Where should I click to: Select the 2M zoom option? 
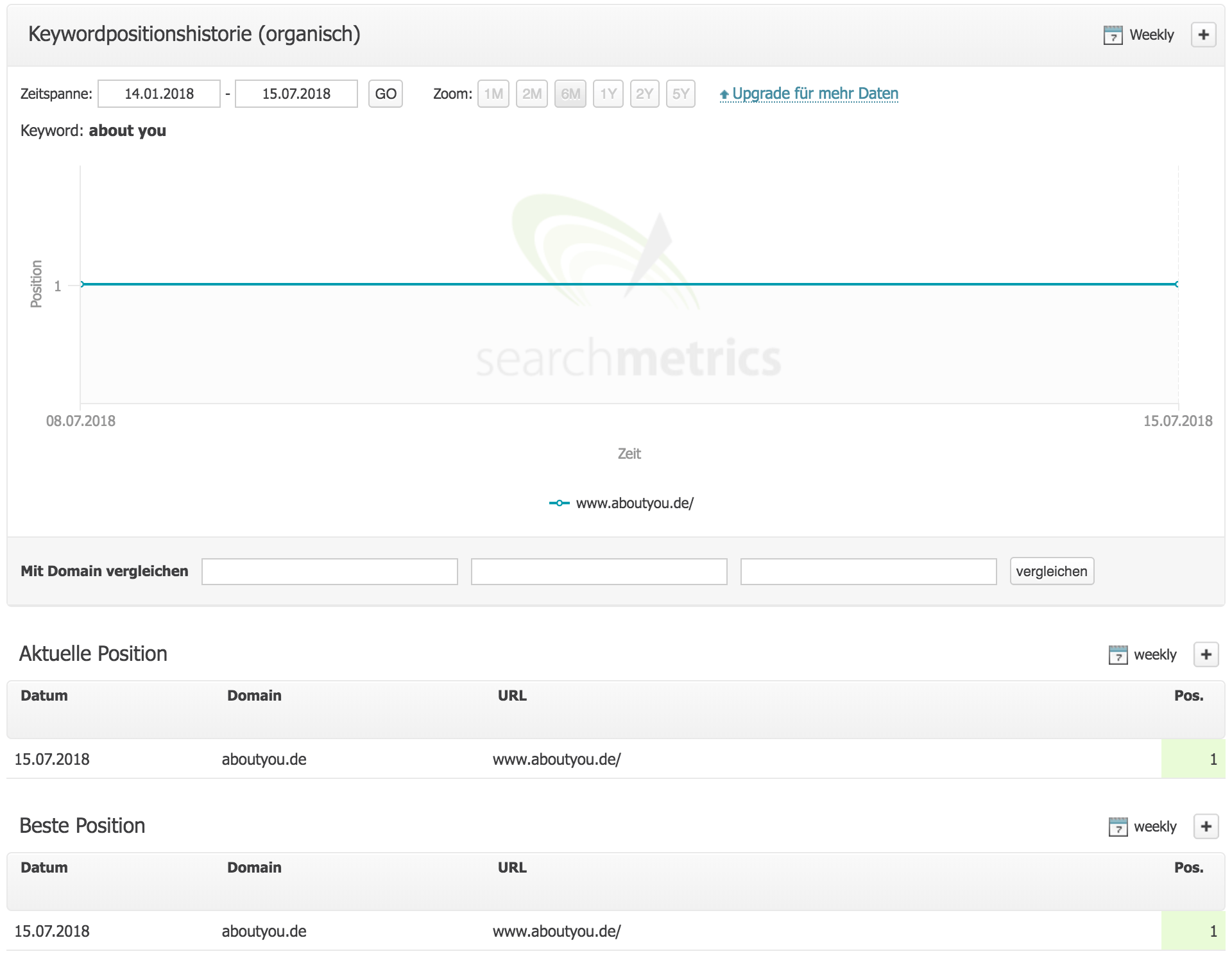tap(532, 94)
